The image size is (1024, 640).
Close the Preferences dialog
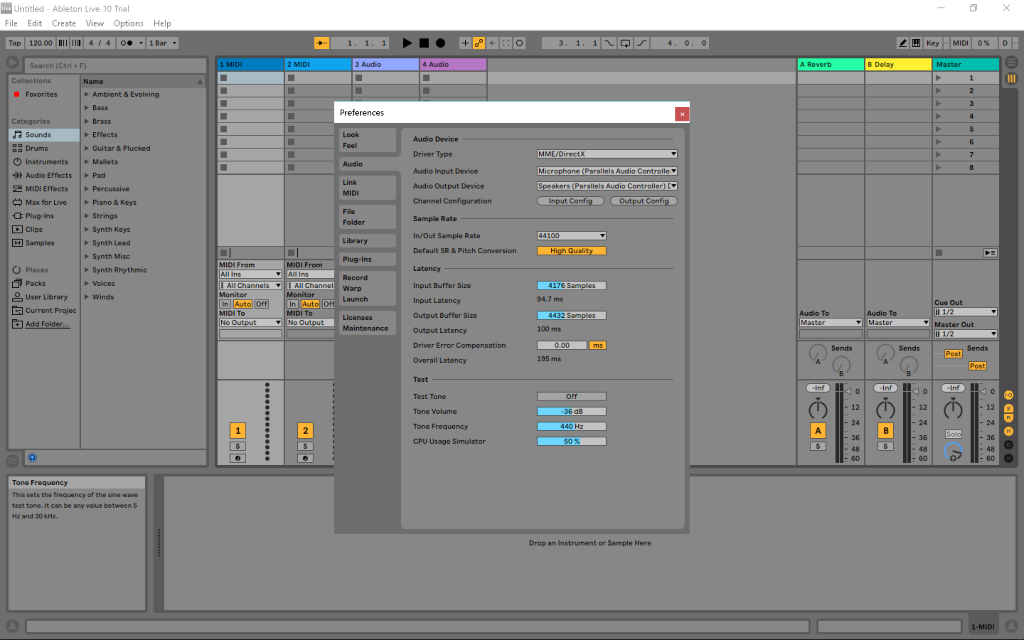[x=682, y=114]
